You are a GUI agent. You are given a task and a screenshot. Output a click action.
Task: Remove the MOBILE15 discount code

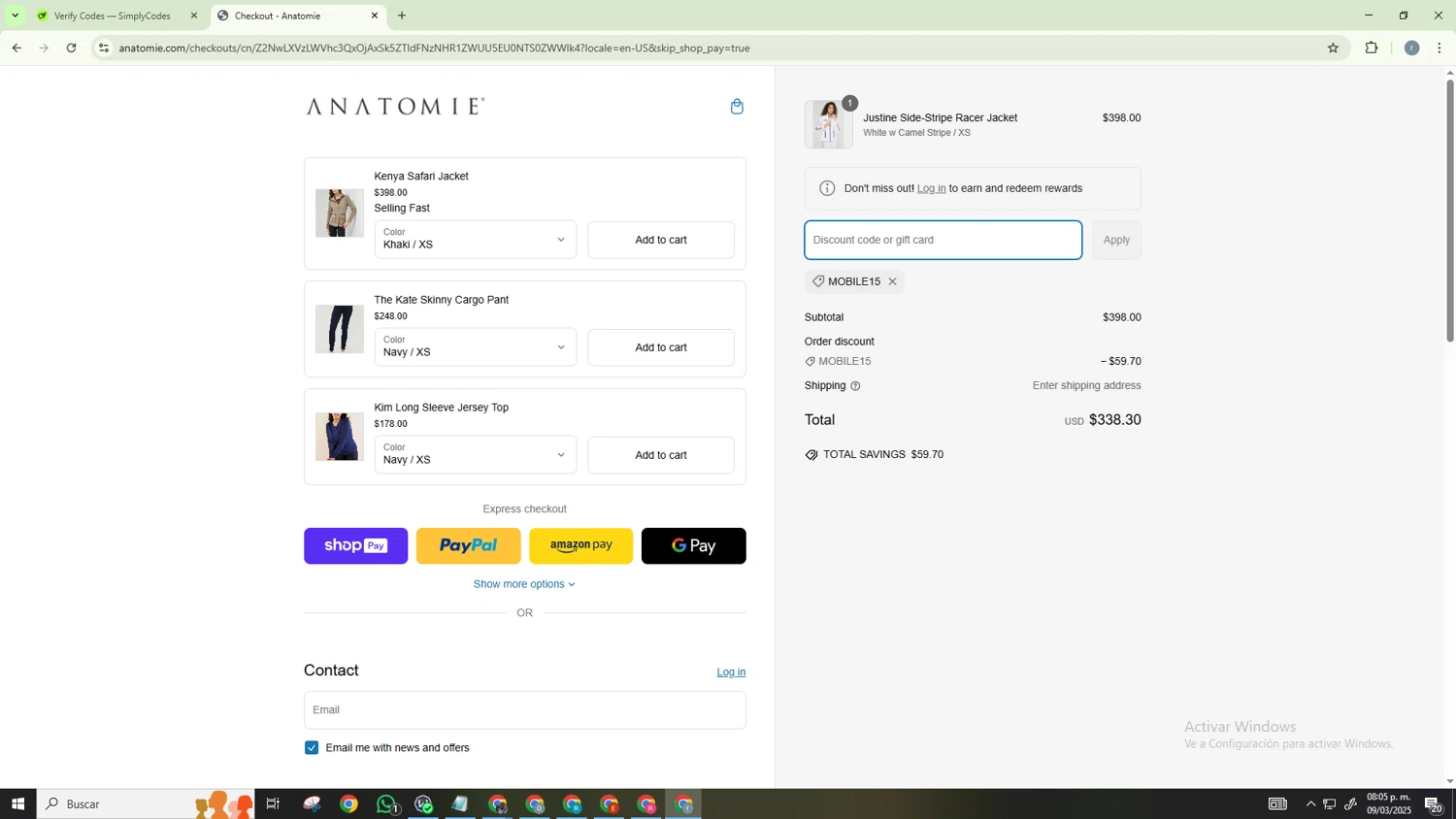coord(892,282)
